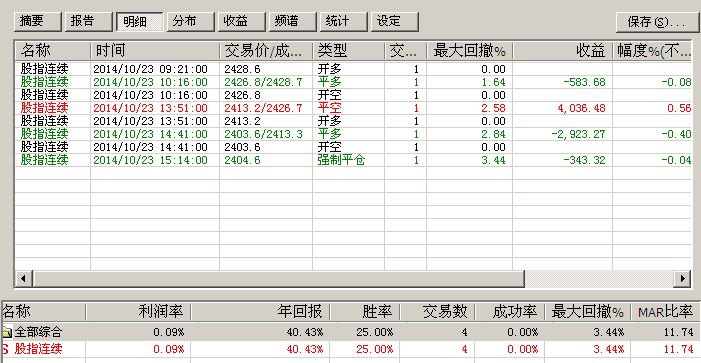Select the red 股指连续 summary row
The image size is (701, 363).
(x=350, y=349)
